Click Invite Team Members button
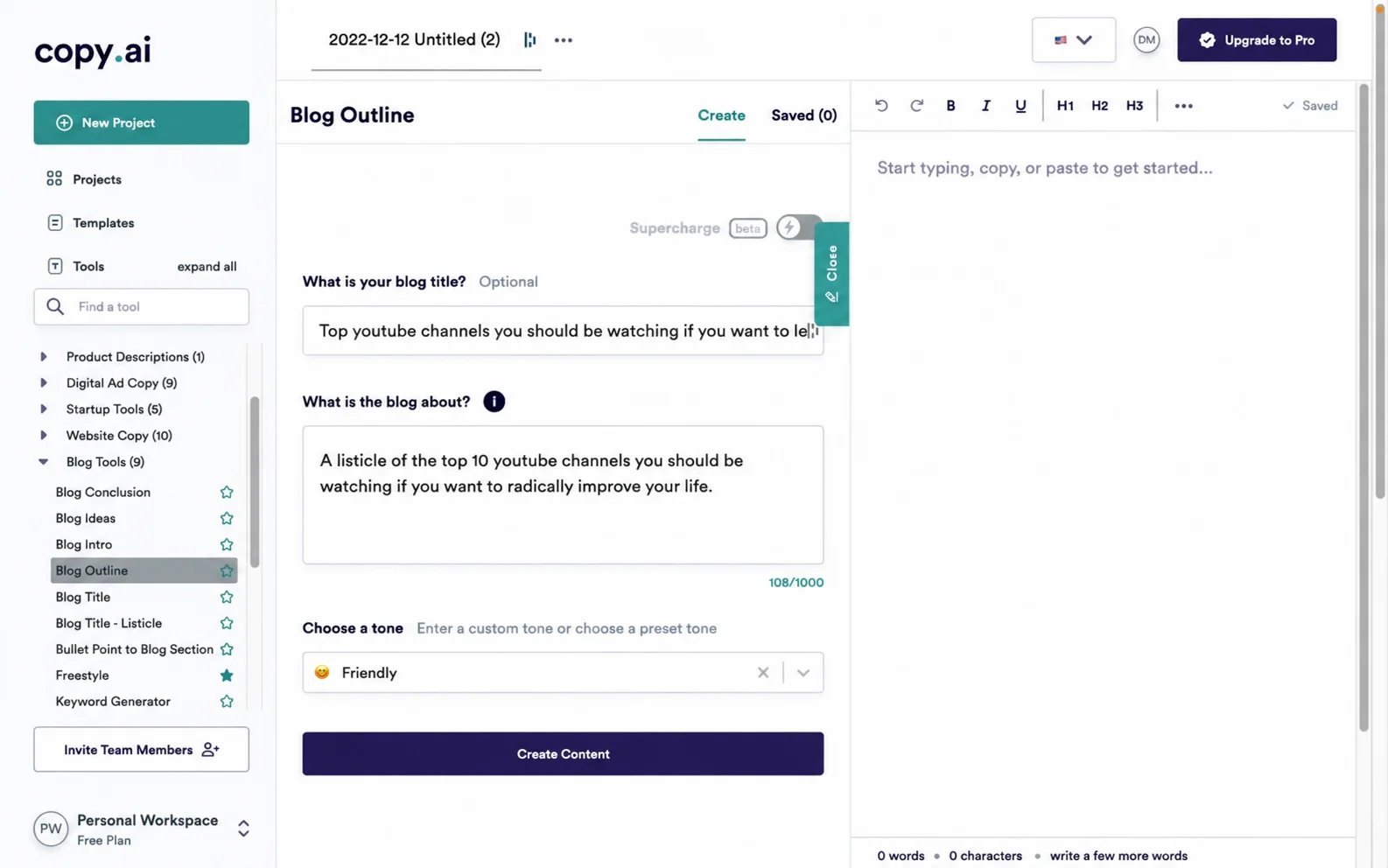The width and height of the screenshot is (1388, 868). 142,750
